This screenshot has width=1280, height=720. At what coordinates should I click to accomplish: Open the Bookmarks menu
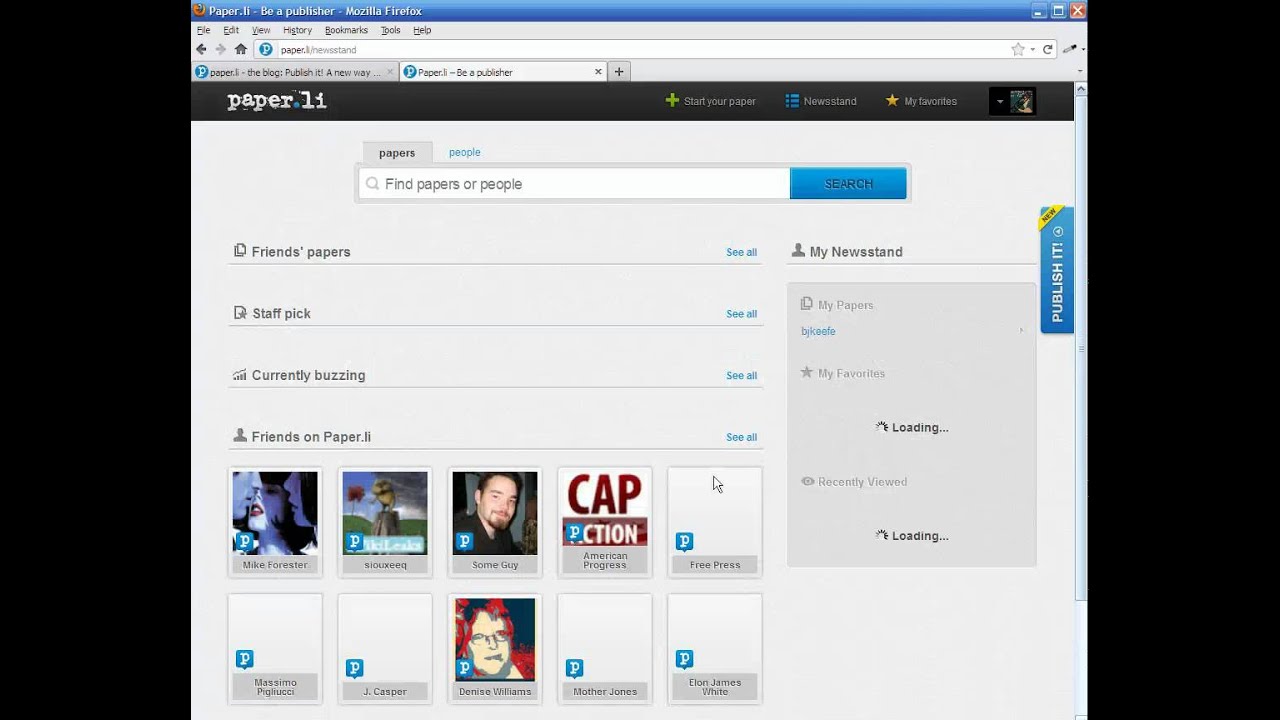(x=346, y=30)
